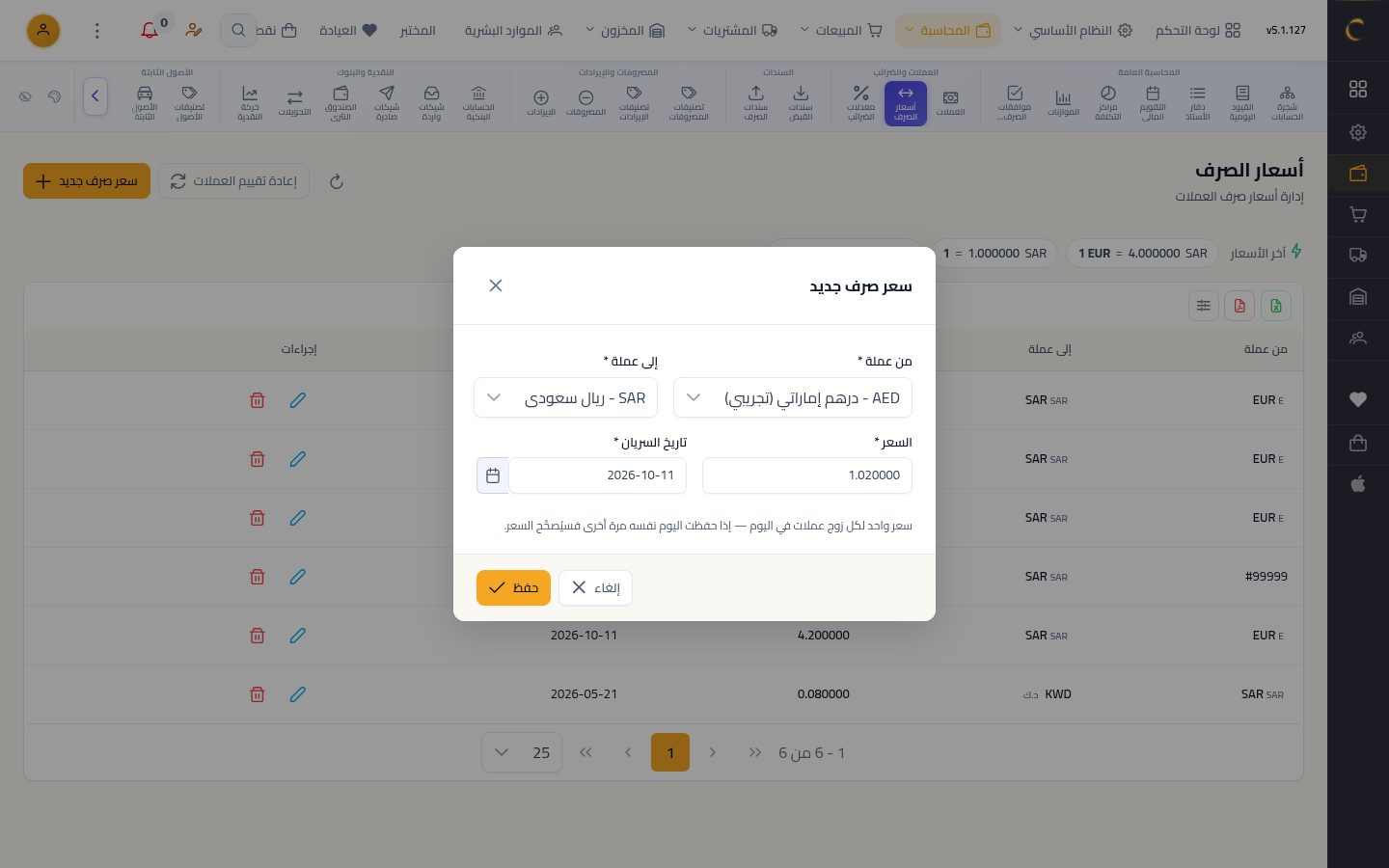The width and height of the screenshot is (1389, 868).
Task: Open the العيادة clinic menu item
Action: [348, 31]
